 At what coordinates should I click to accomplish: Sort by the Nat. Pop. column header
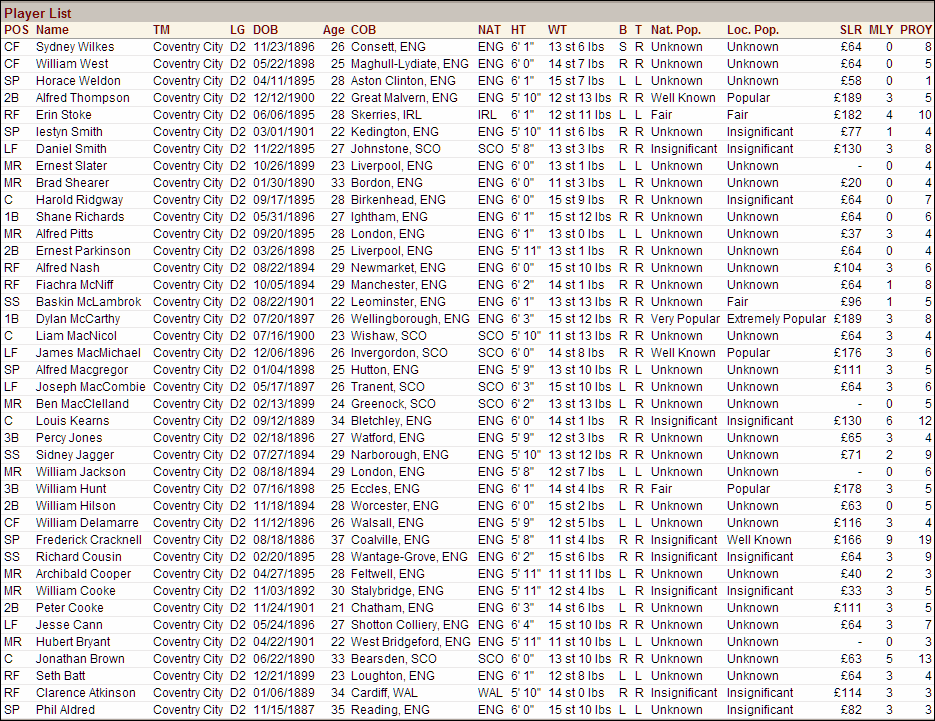pos(676,30)
